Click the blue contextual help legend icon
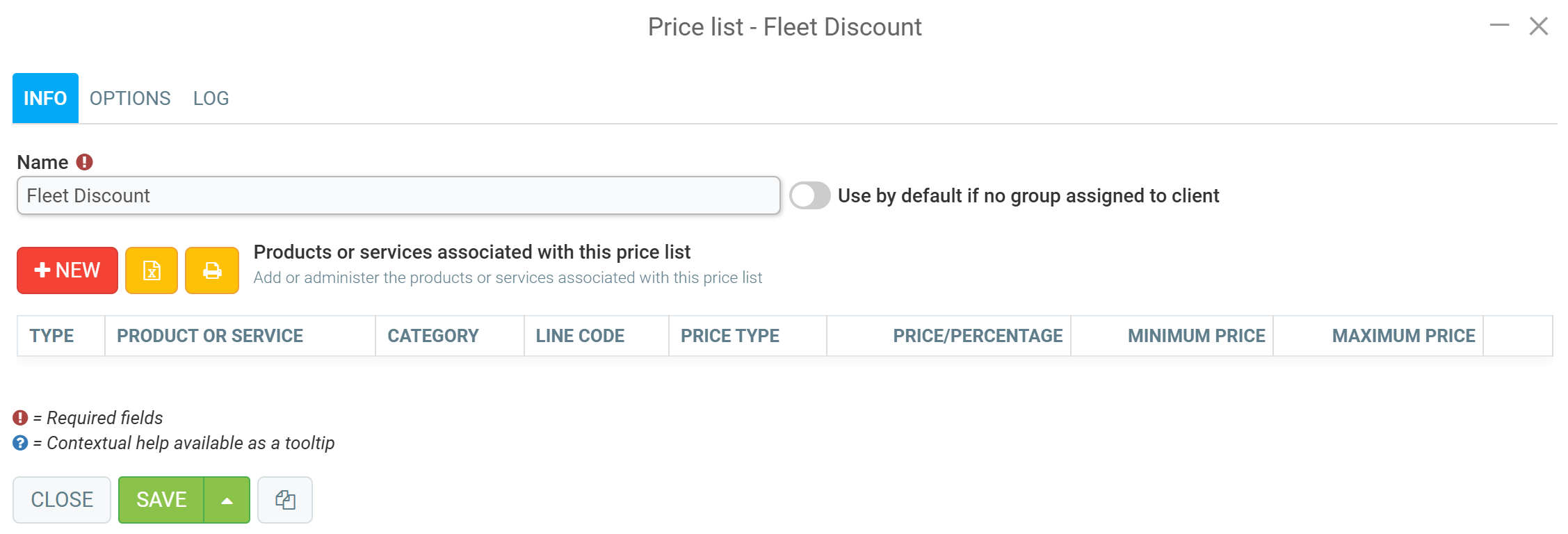The height and width of the screenshot is (534, 1568). (x=20, y=443)
